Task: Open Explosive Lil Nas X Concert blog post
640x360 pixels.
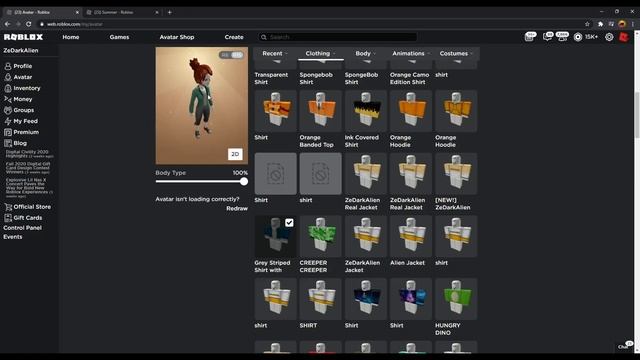Action: 29,188
